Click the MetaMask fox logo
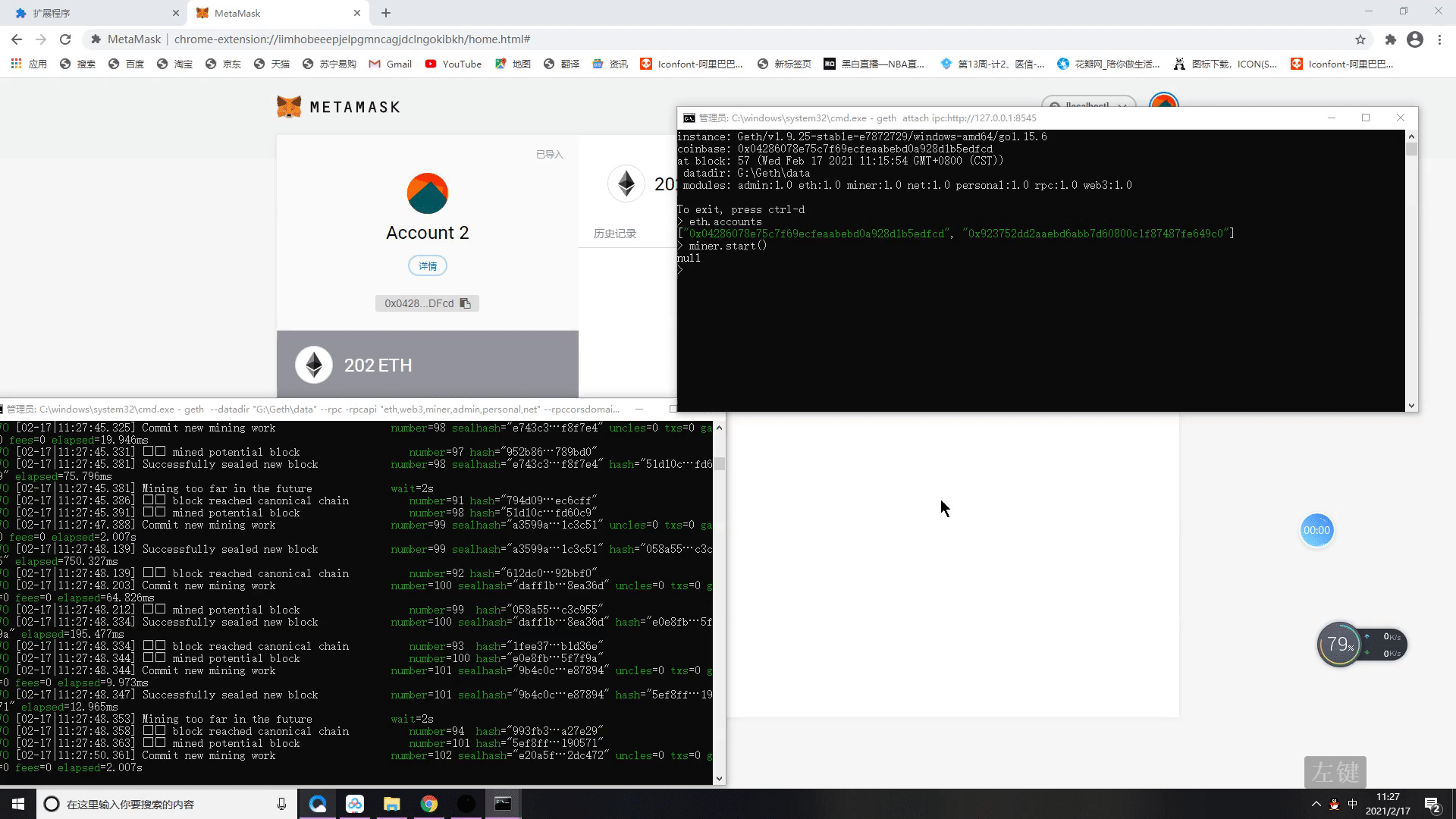 click(289, 107)
